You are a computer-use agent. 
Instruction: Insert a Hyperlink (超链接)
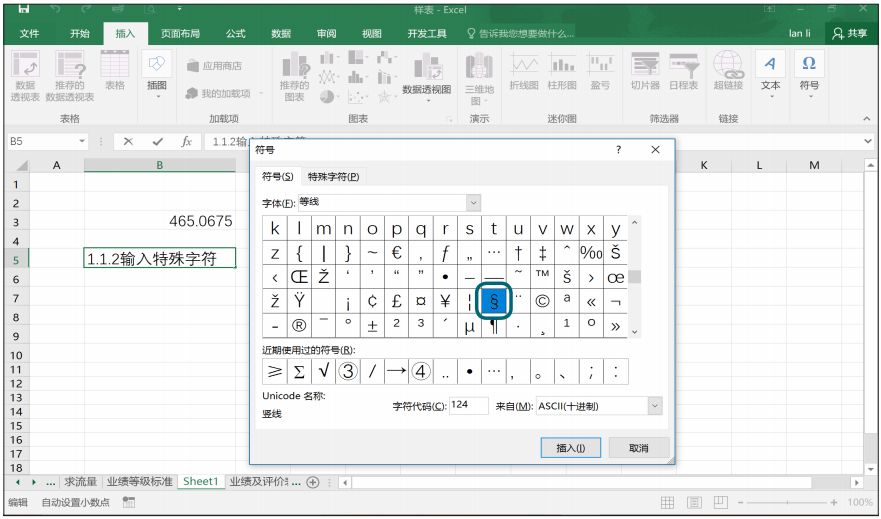pyautogui.click(x=728, y=71)
